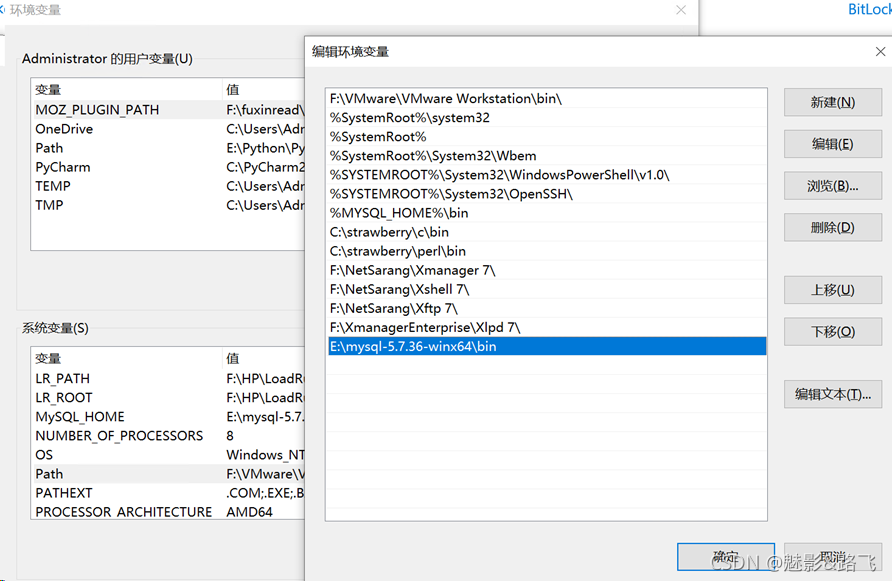Select F:\XmanagerEnterprise\Xlpd 7\ entry

547,327
